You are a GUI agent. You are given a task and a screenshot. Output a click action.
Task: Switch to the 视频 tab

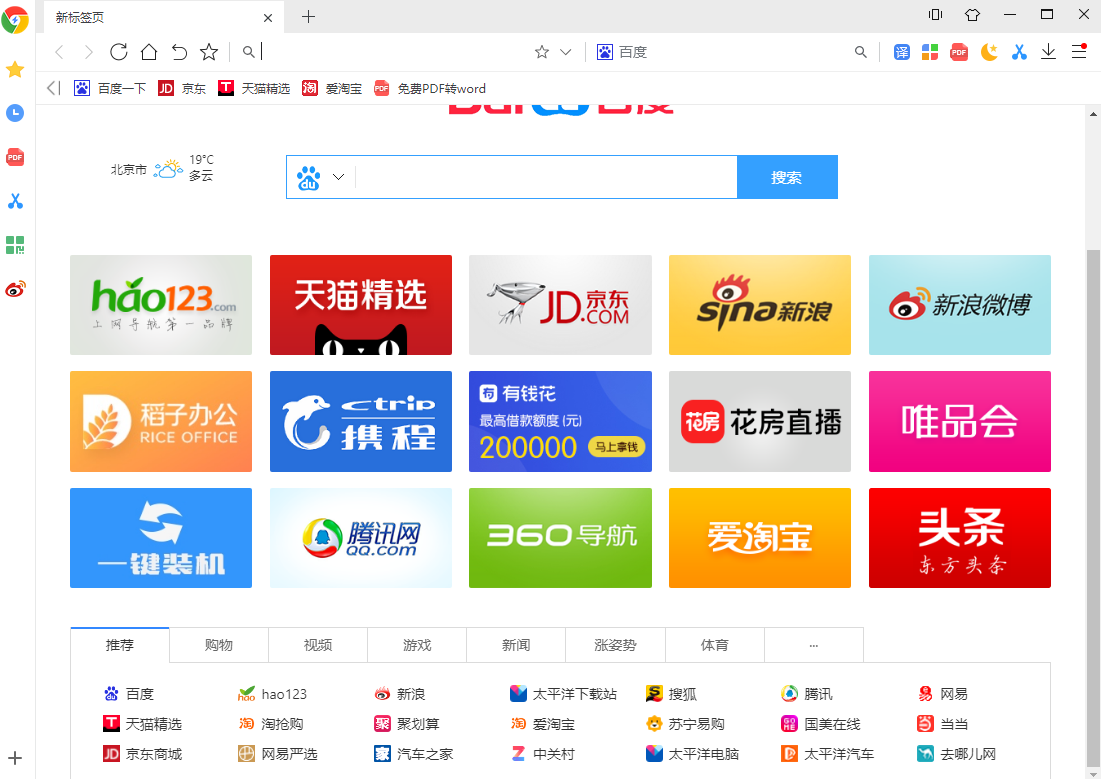click(318, 645)
